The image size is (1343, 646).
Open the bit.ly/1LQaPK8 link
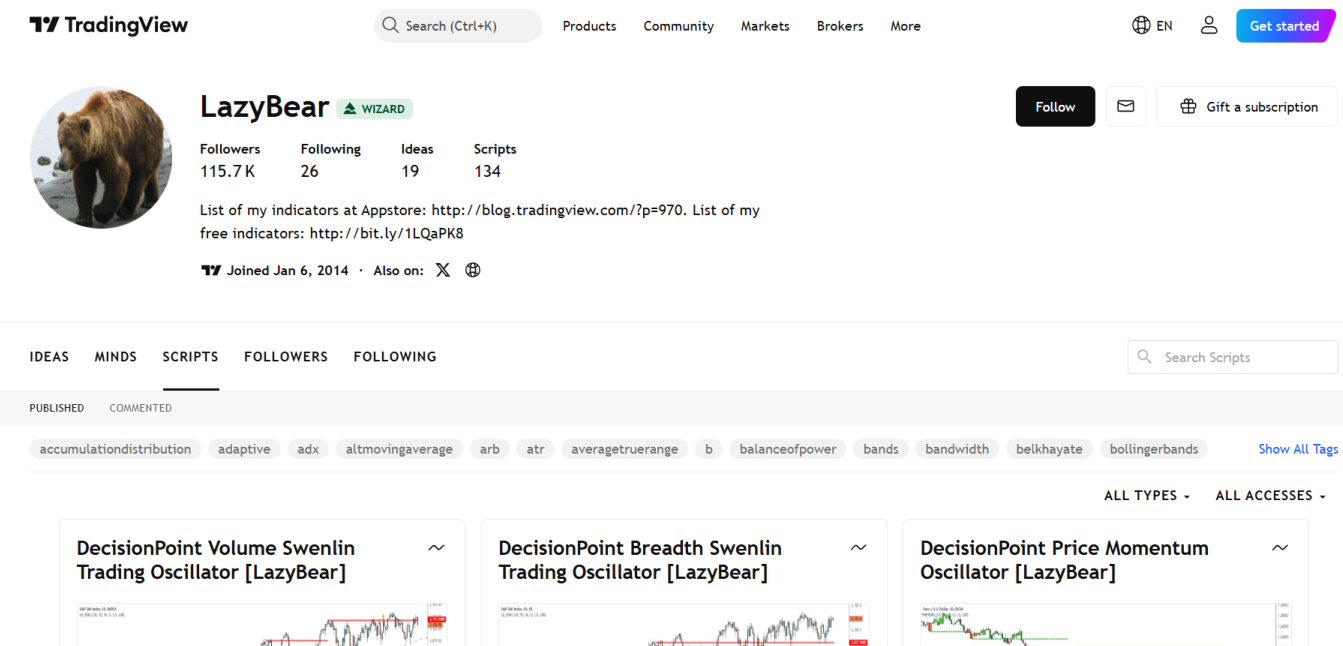(x=386, y=234)
